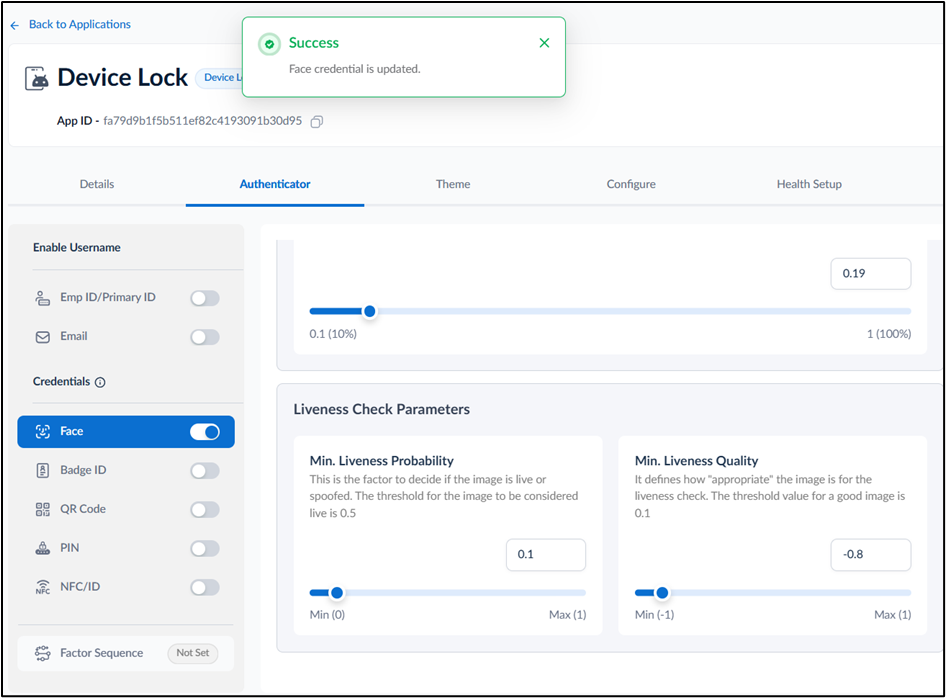Click the "1 (100%)" slider max label
946x698 pixels.
click(889, 334)
